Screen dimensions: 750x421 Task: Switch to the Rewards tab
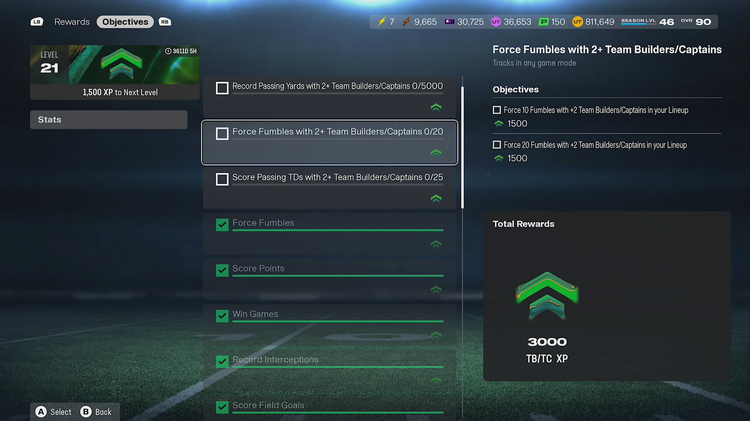pyautogui.click(x=72, y=22)
